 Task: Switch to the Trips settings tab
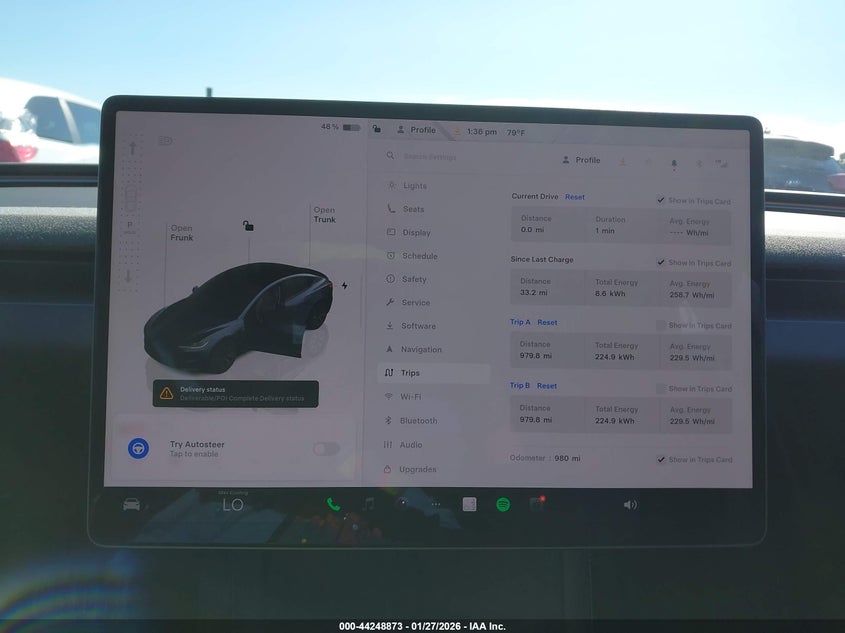(416, 373)
